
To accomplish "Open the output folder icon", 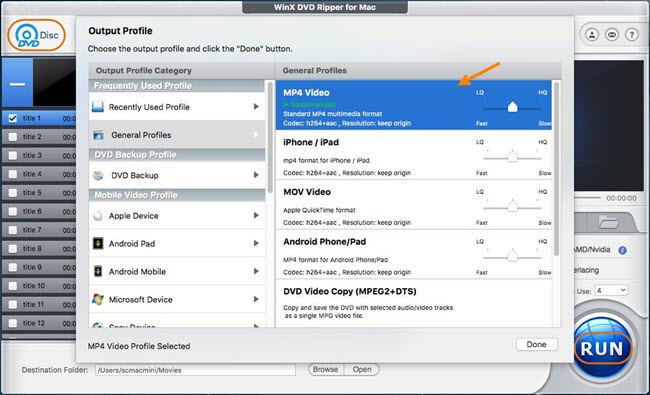I will coord(608,223).
